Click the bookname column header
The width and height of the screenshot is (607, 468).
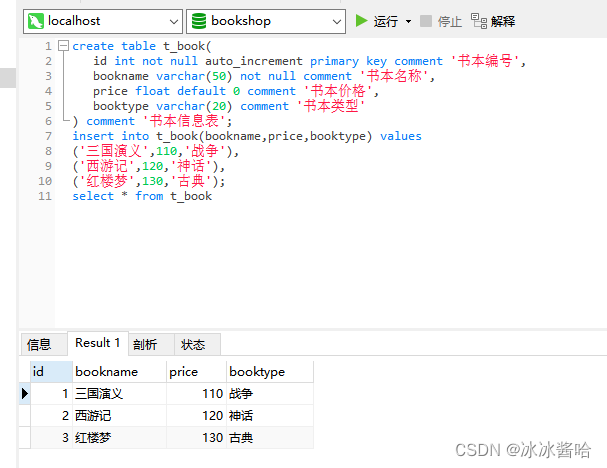[119, 372]
